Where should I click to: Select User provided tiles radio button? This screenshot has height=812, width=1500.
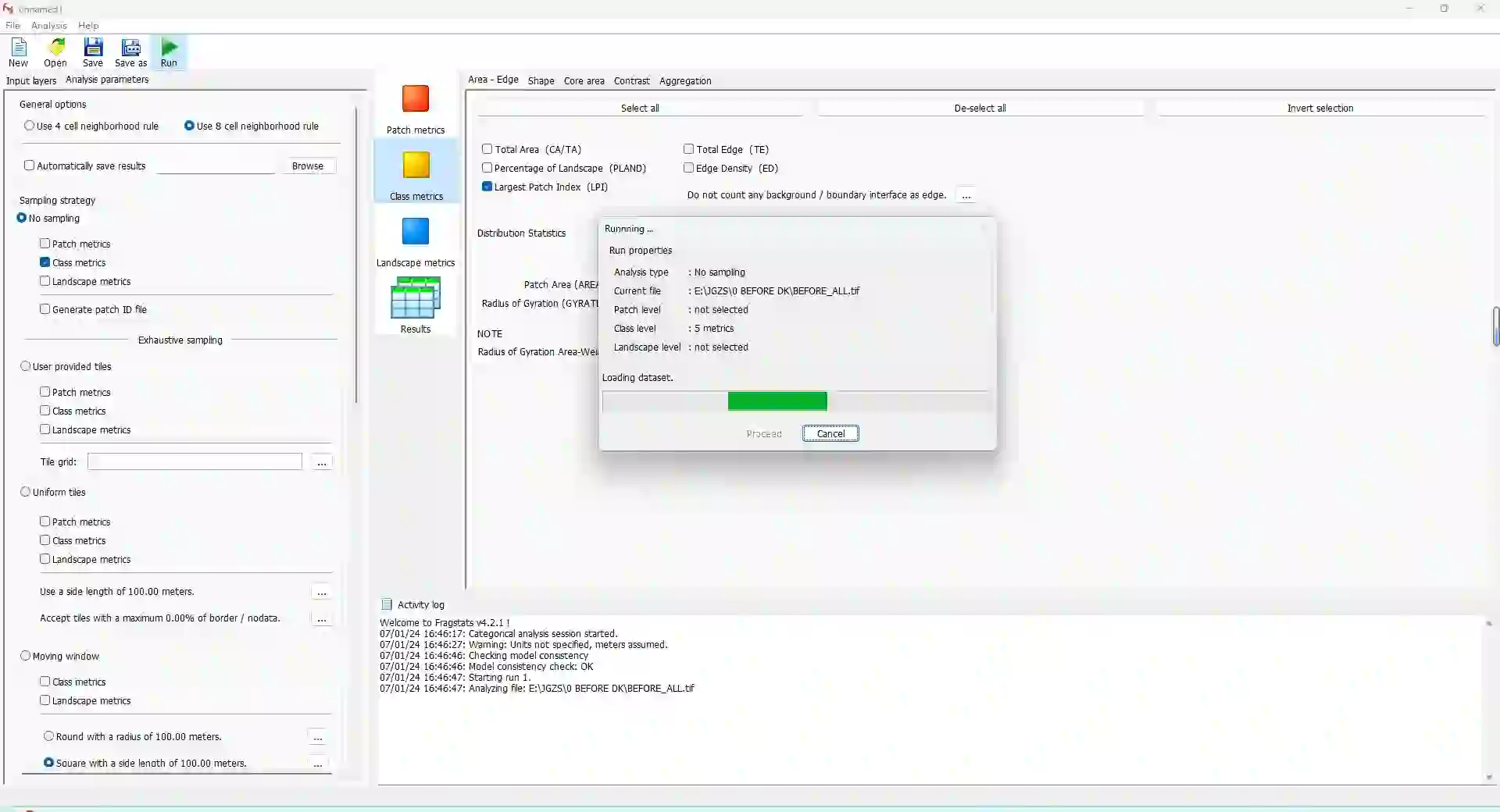(26, 366)
